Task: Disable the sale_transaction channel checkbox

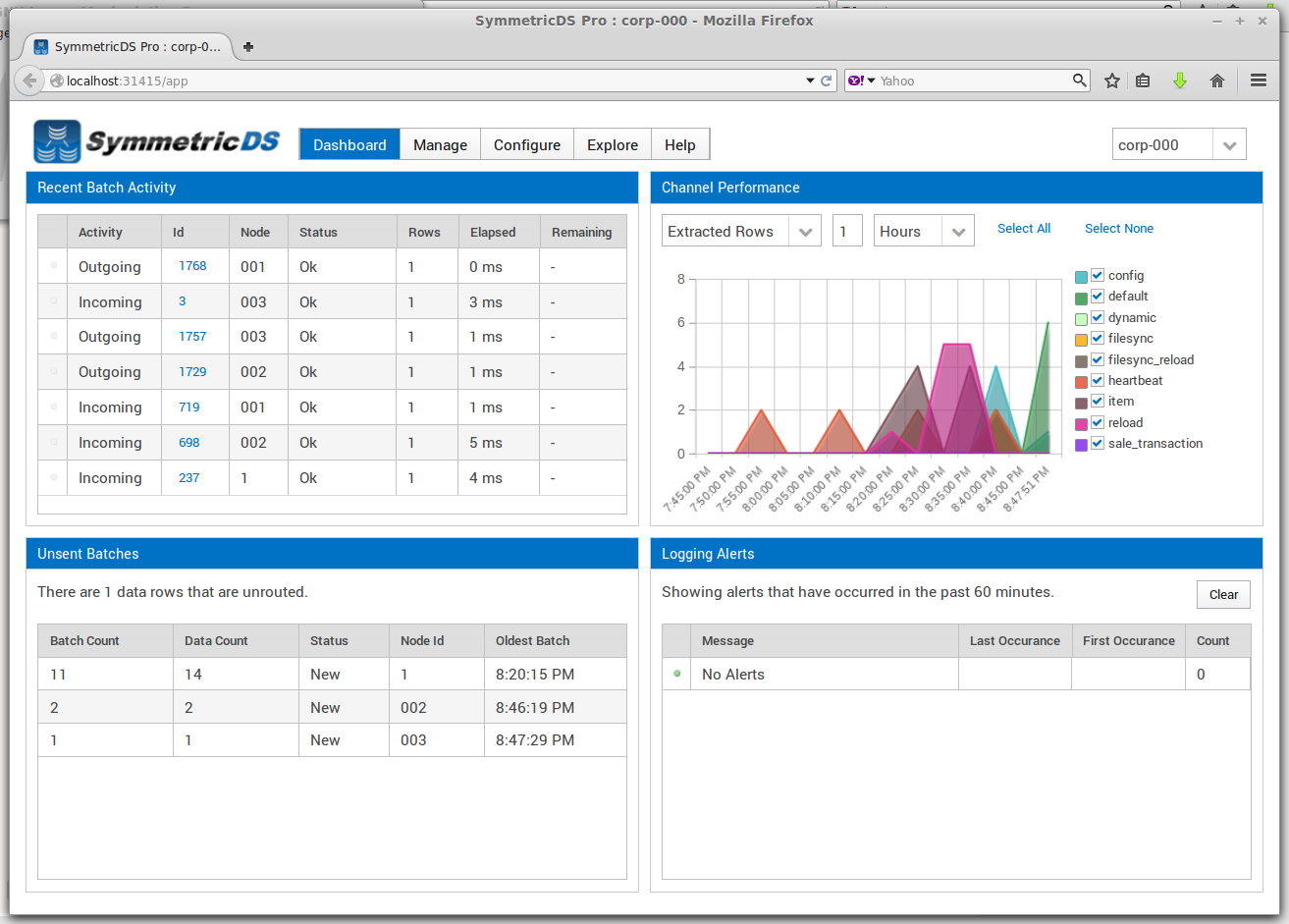Action: [1098, 444]
